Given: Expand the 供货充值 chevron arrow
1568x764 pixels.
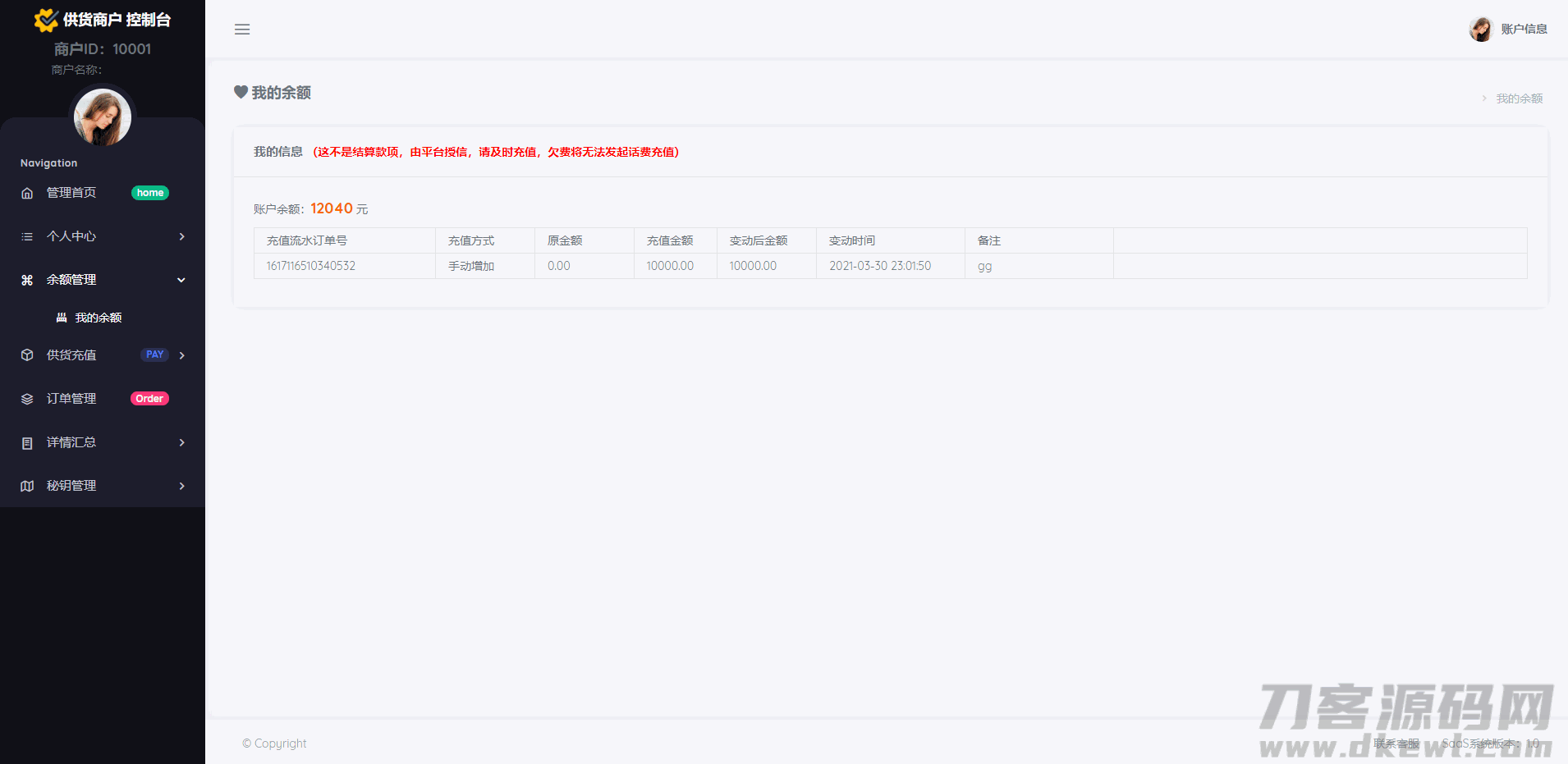Looking at the screenshot, I should [181, 355].
